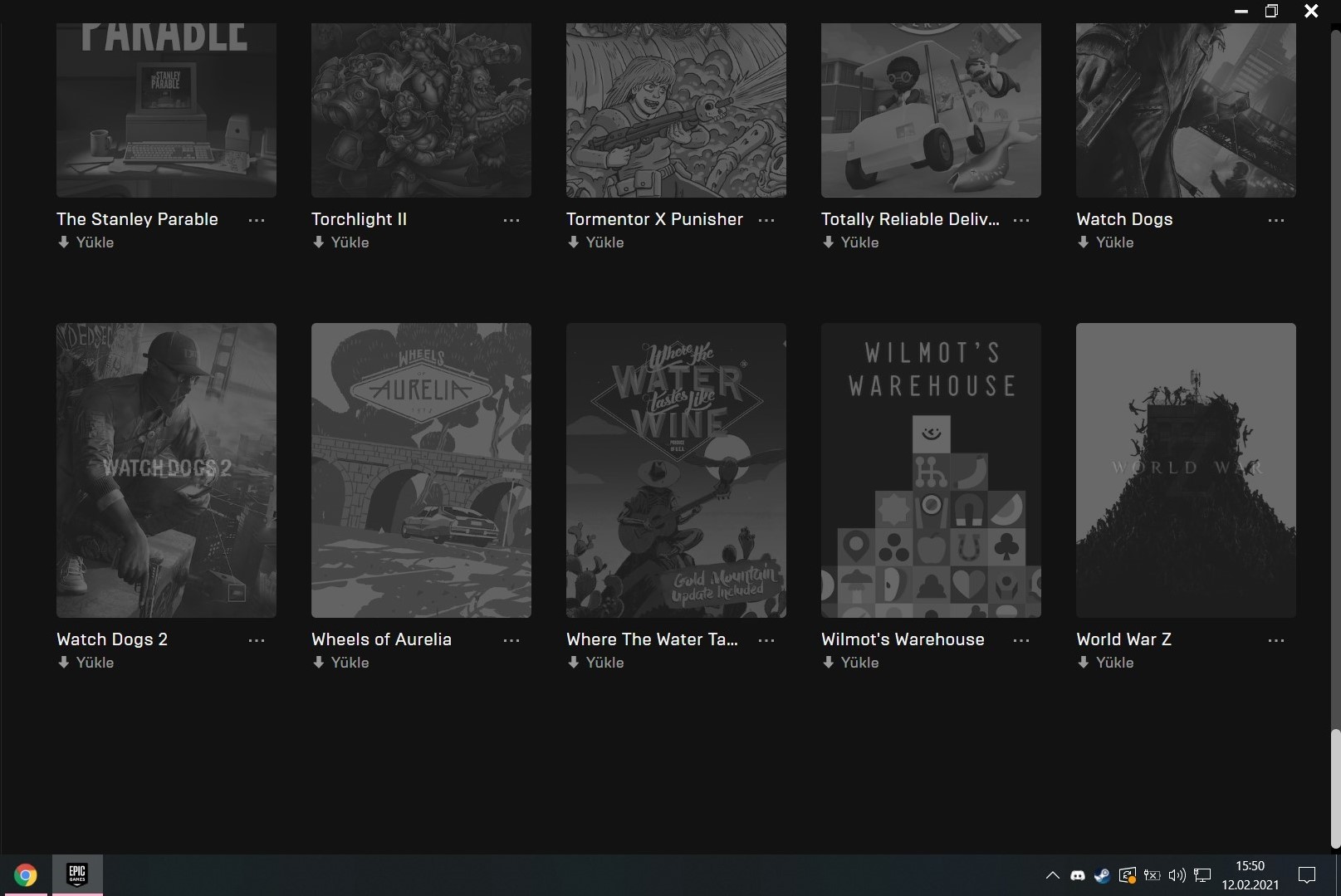The image size is (1341, 896).
Task: Open three-dot menu for Watch Dogs
Action: [x=1276, y=220]
